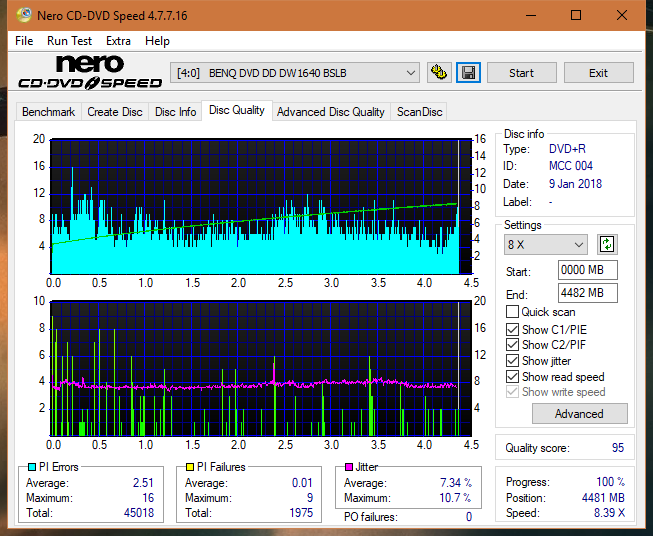The height and width of the screenshot is (536, 653).
Task: Click the disc date 9 Jan 2018
Action: pos(575,184)
